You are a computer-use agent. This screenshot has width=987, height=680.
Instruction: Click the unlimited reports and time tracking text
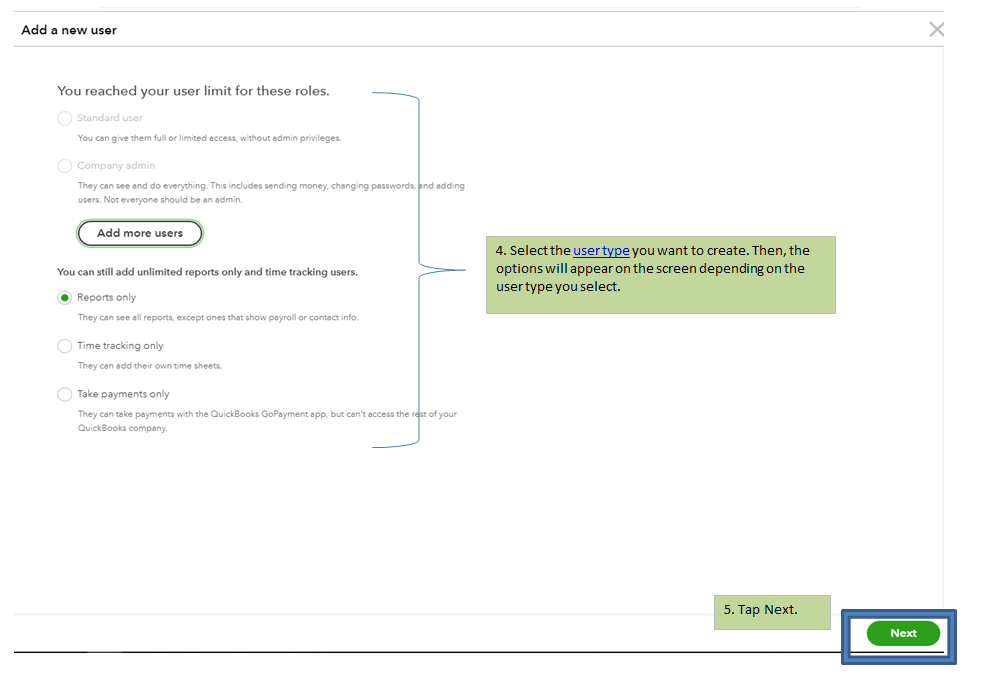click(x=207, y=272)
